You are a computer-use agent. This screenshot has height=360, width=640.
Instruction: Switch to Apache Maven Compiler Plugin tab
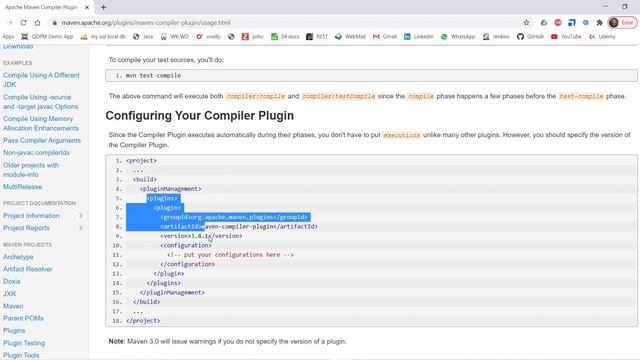click(41, 7)
